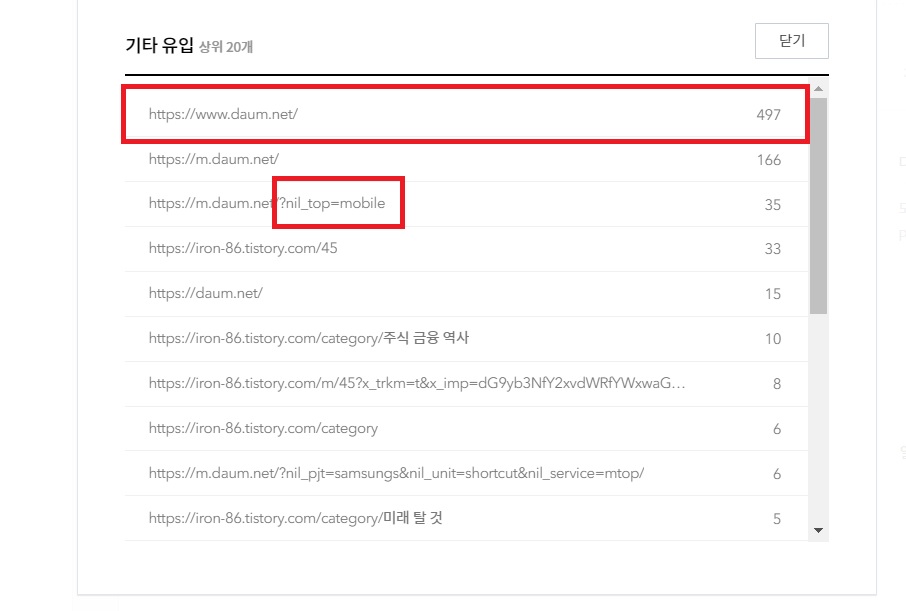Viewport: 906px width, 611px height.
Task: Click the 상위 20개 subtitle text
Action: pos(226,47)
